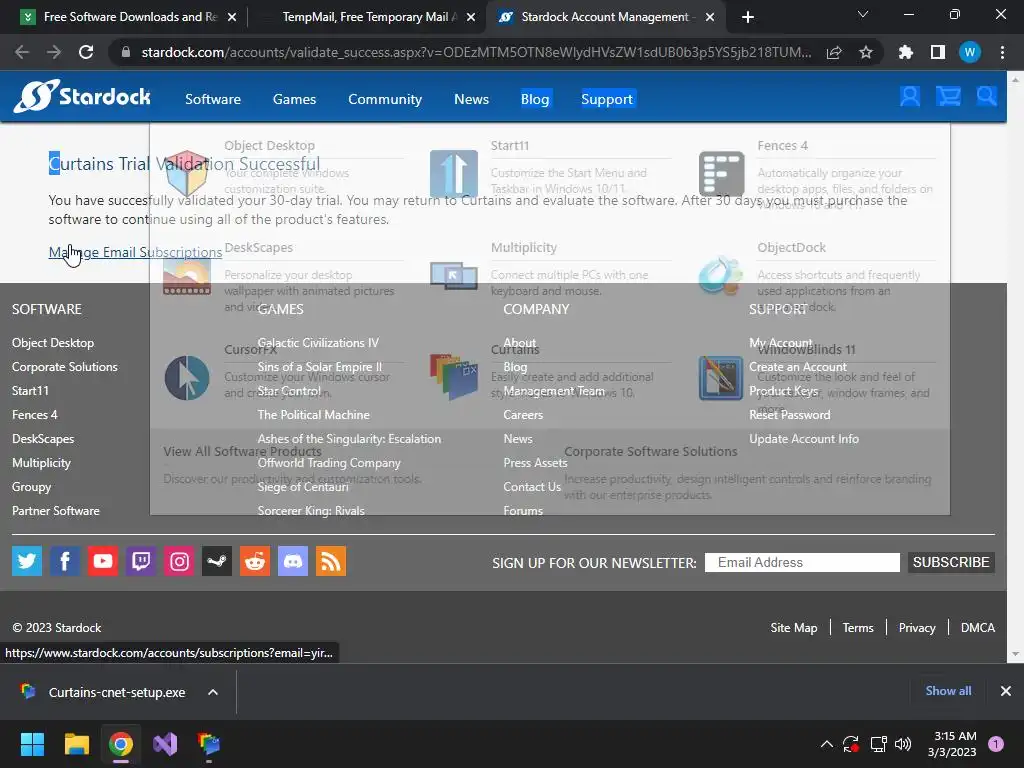
Task: Open The Political Machine link
Action: tap(313, 415)
